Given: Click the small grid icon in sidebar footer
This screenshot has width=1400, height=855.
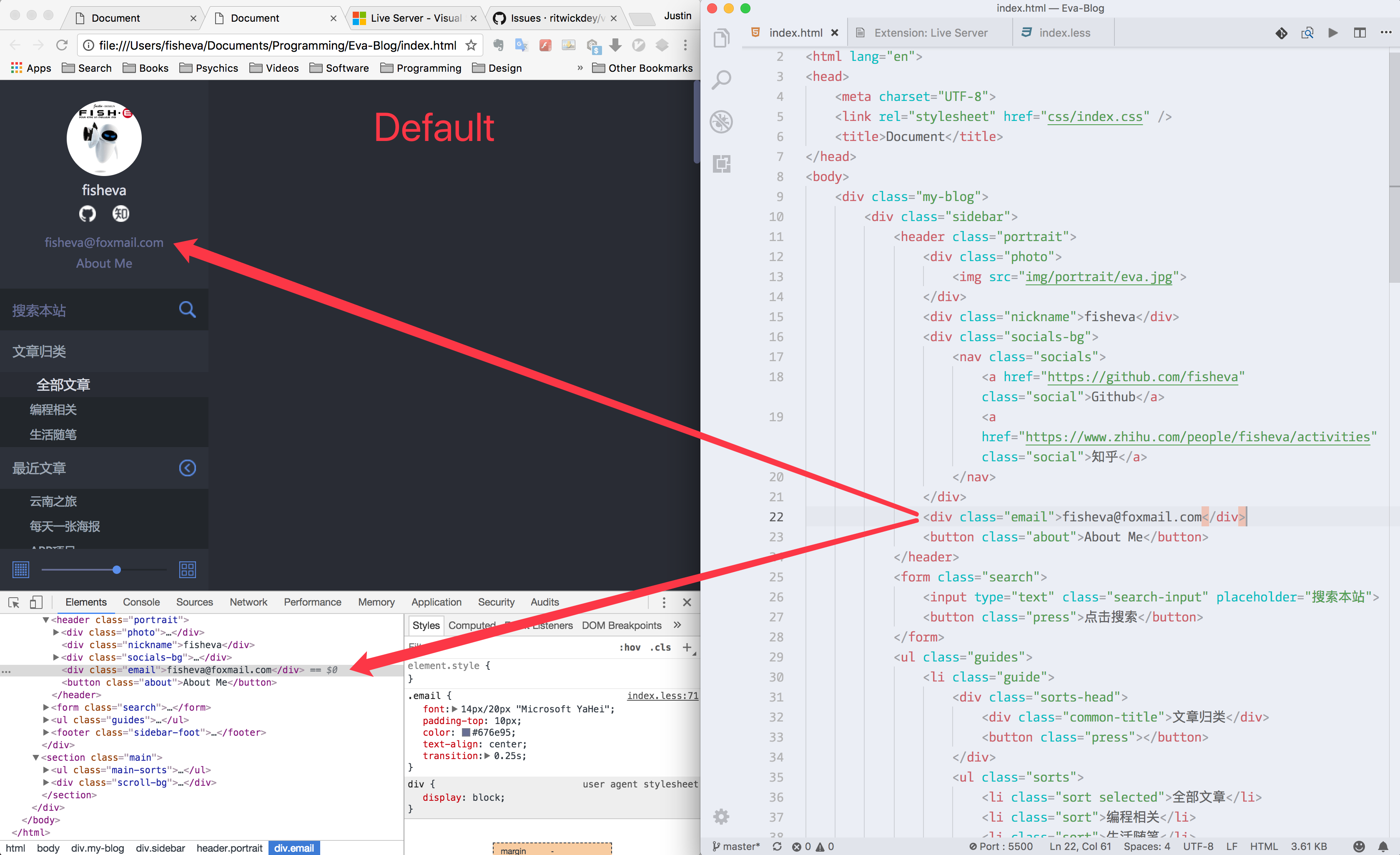Looking at the screenshot, I should pyautogui.click(x=21, y=569).
